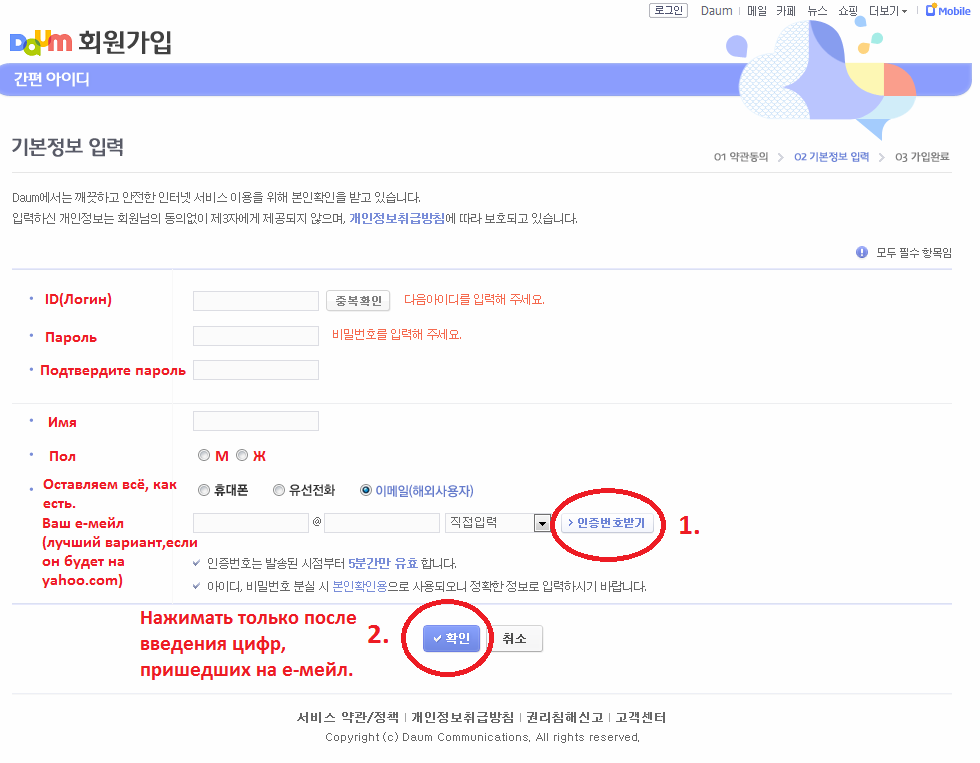Click the 로그인 button at top
The width and height of the screenshot is (980, 763).
[x=668, y=11]
